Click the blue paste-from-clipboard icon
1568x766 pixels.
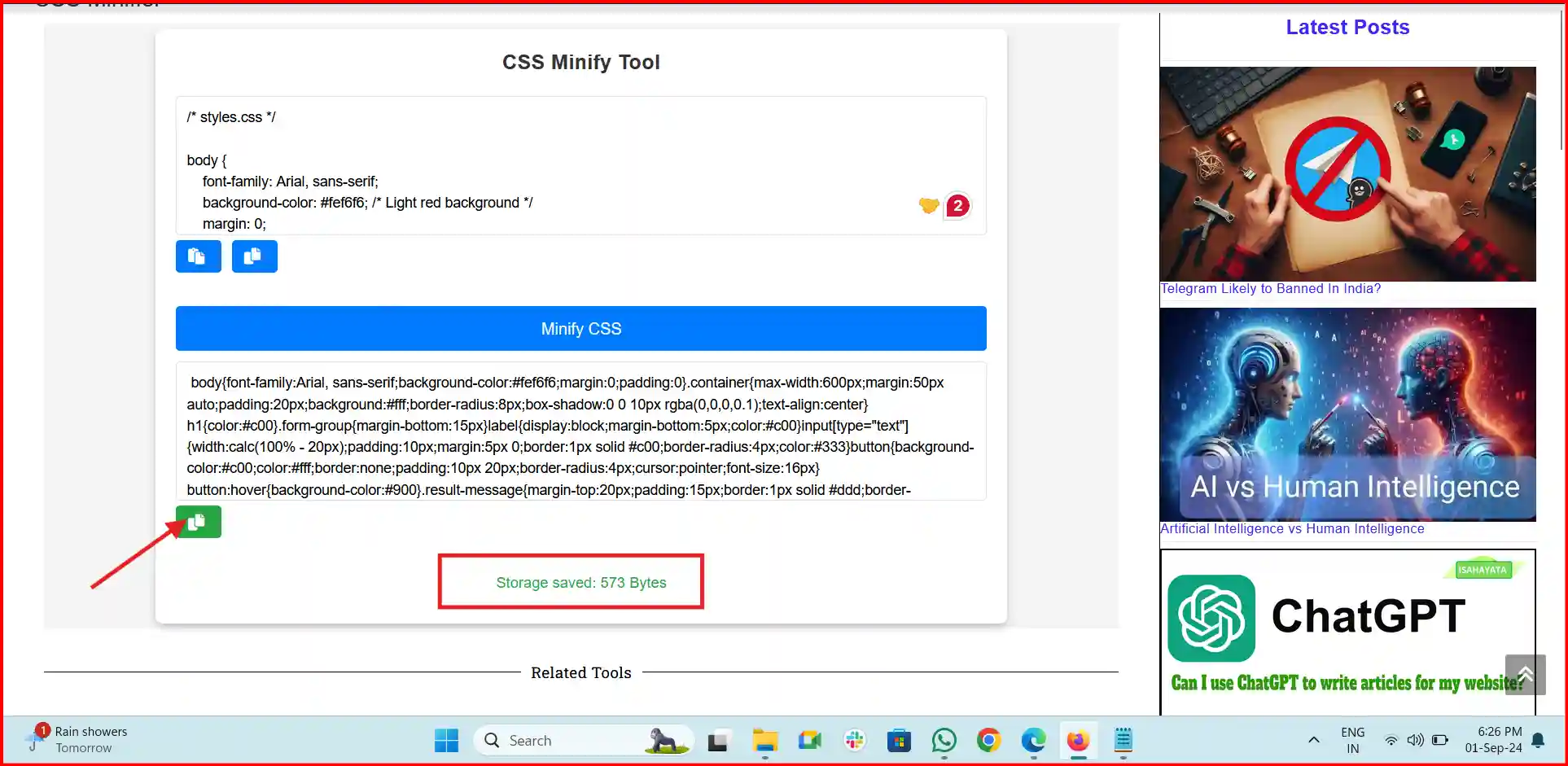click(x=255, y=256)
